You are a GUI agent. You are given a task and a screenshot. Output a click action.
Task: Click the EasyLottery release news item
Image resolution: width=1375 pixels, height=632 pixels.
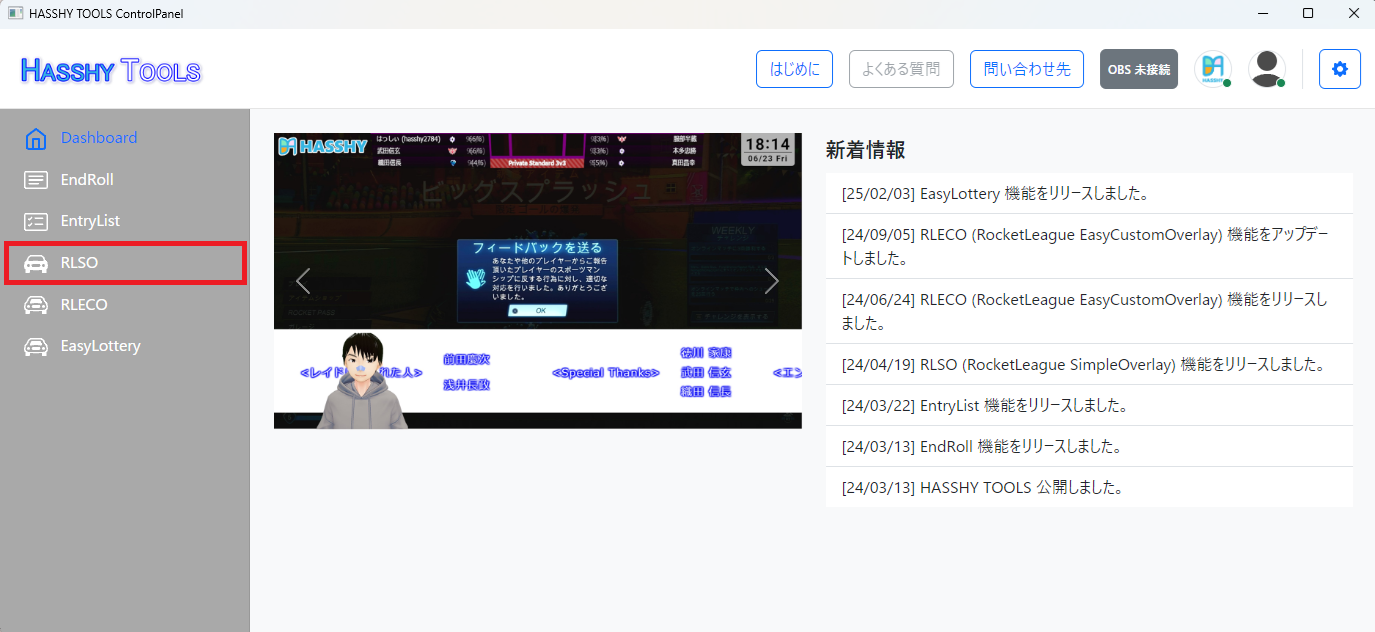1089,193
